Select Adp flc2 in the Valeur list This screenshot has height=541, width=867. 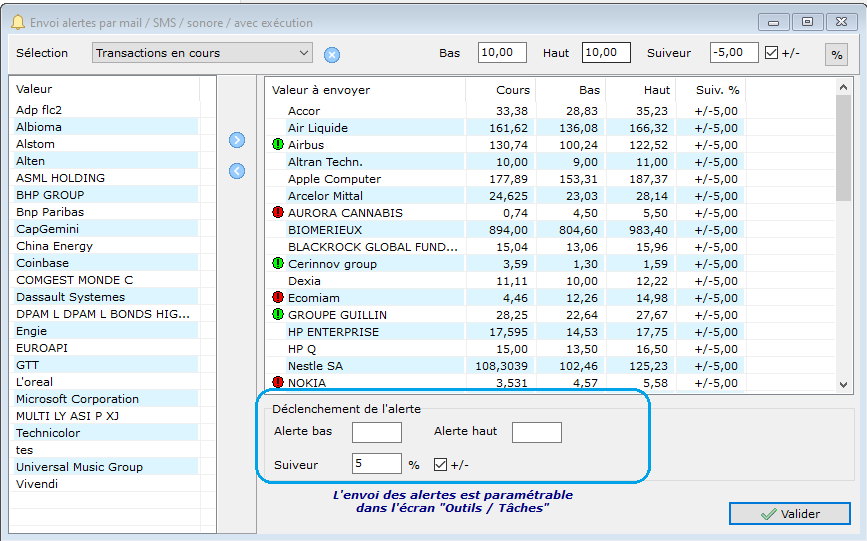pos(104,110)
